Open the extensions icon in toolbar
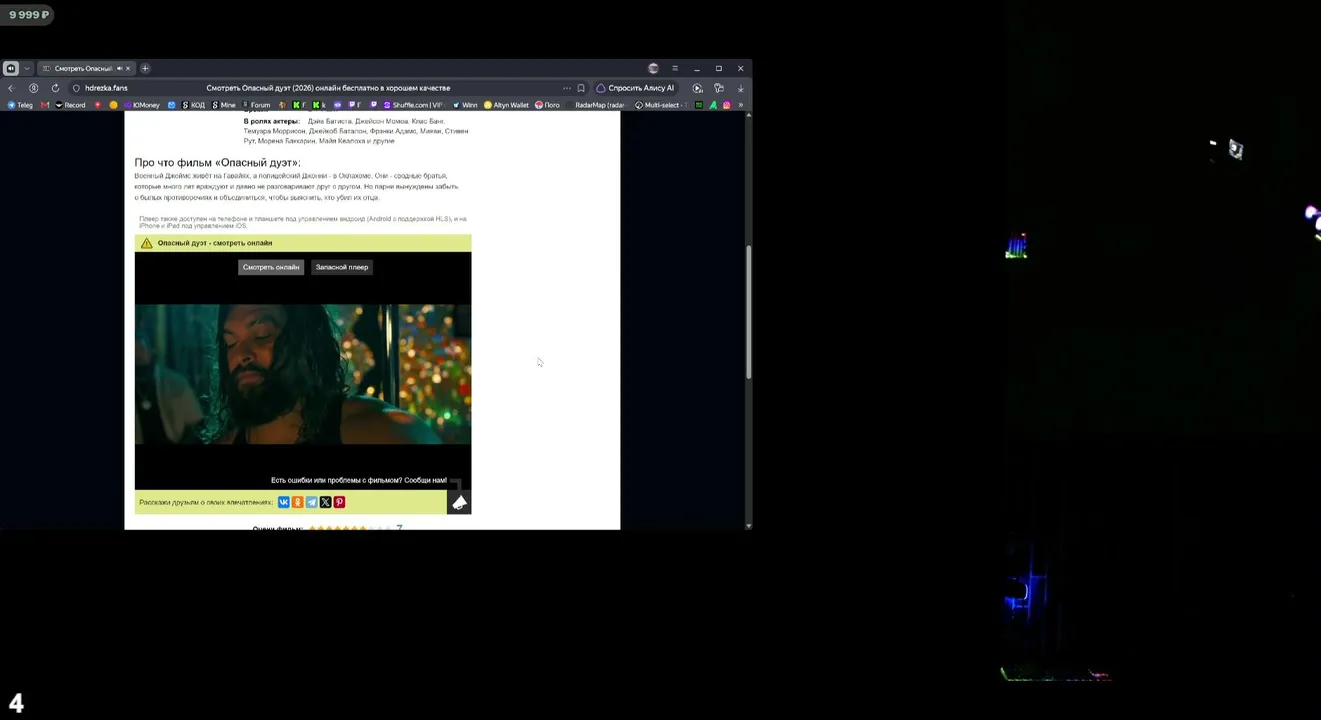Image resolution: width=1321 pixels, height=720 pixels. [719, 88]
